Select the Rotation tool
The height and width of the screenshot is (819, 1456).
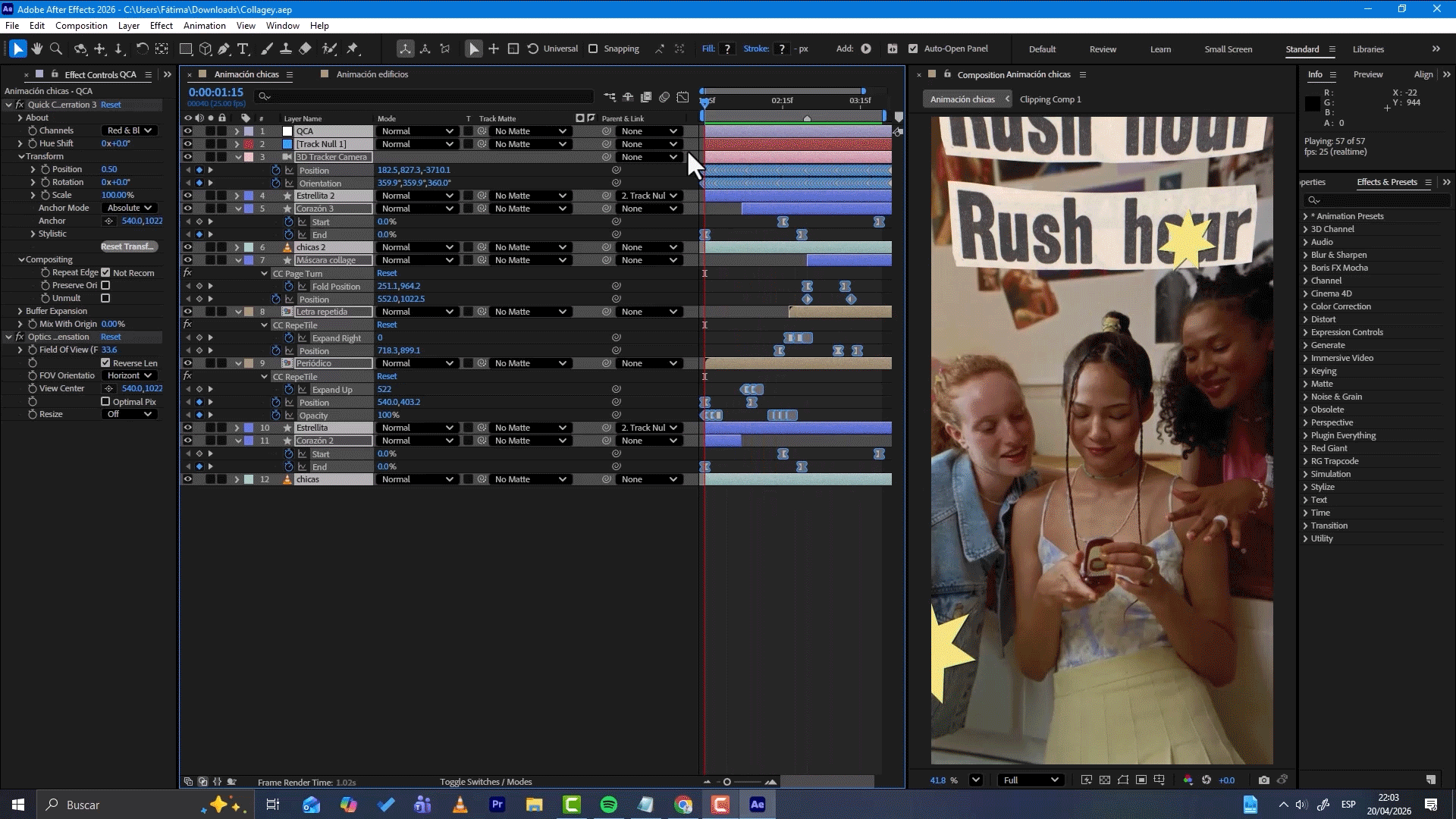tap(142, 49)
